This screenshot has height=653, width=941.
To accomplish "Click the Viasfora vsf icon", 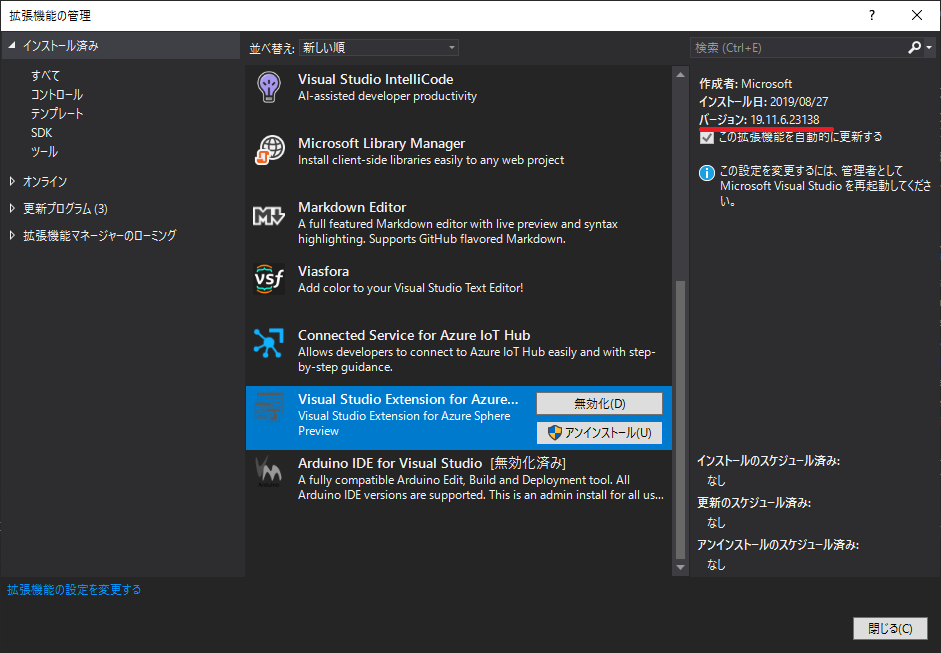I will [x=269, y=278].
